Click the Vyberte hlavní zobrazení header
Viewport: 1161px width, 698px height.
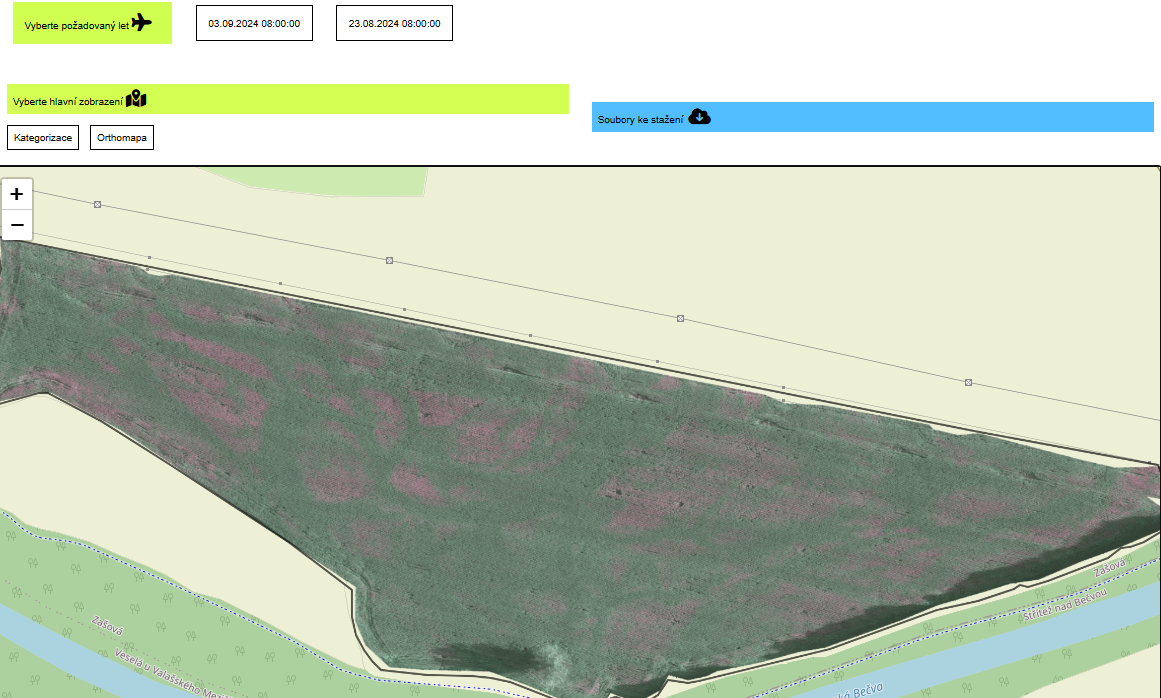click(288, 99)
